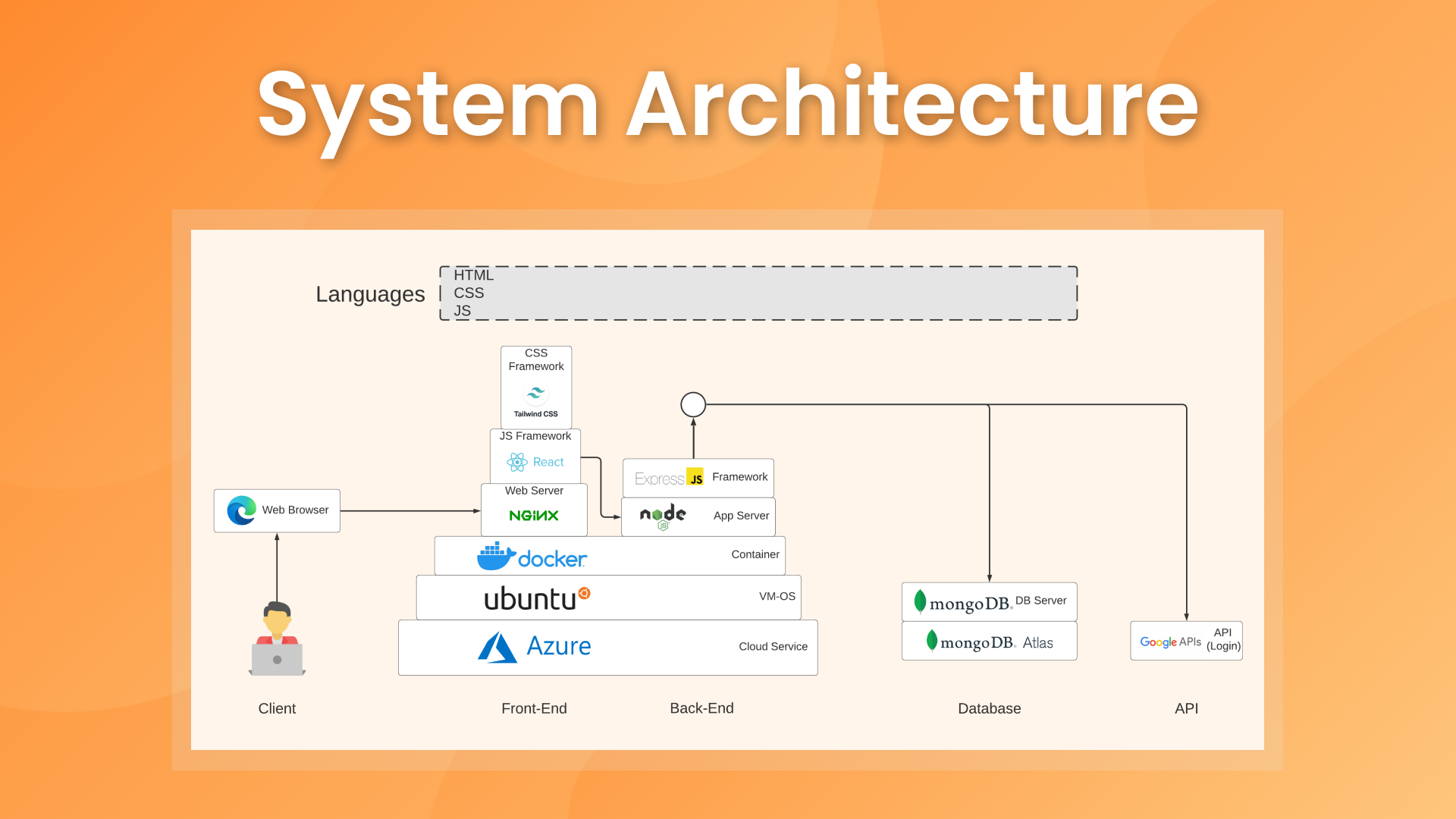The image size is (1456, 819).
Task: Click the React atom logo
Action: click(517, 462)
